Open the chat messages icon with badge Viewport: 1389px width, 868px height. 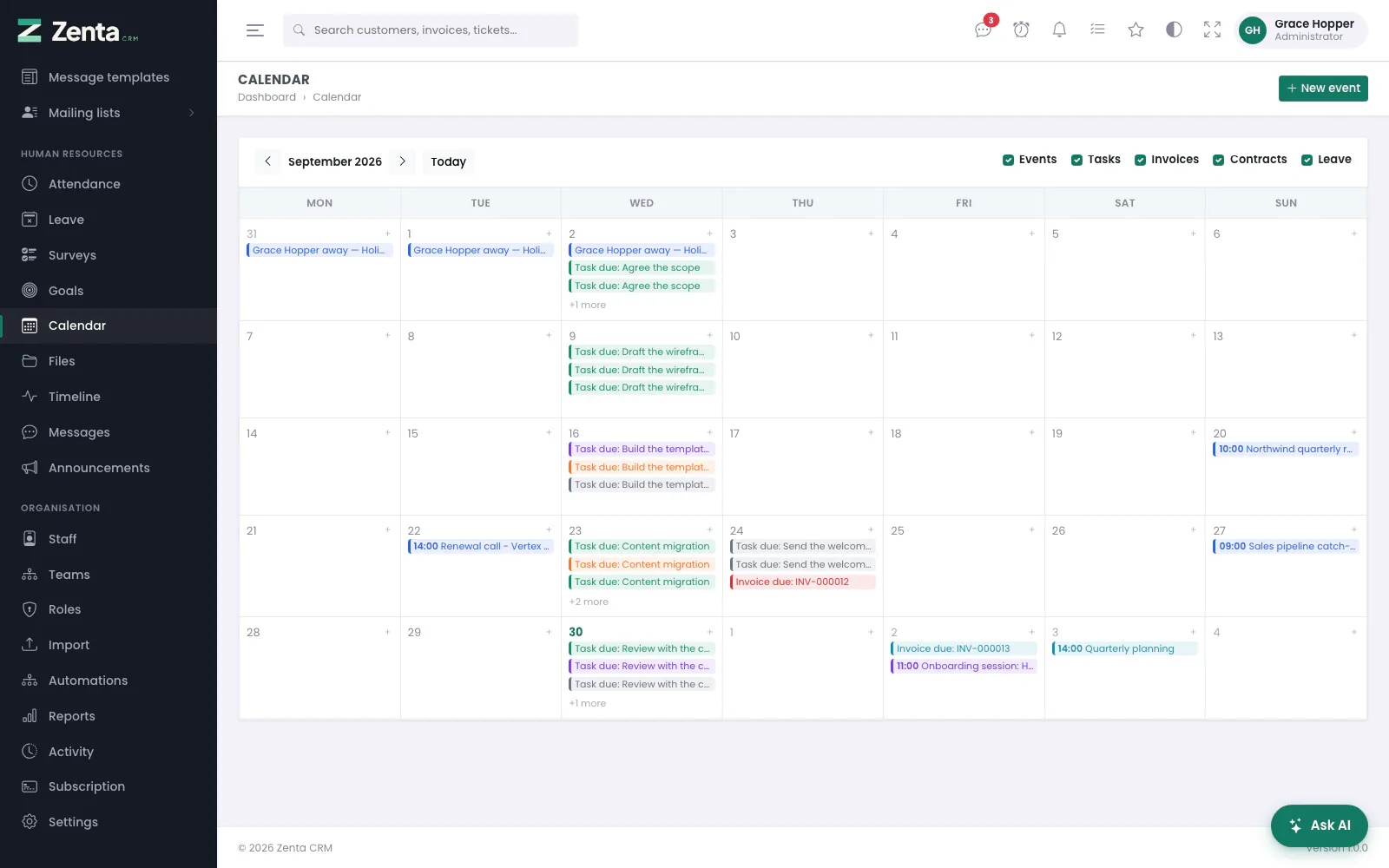983,30
